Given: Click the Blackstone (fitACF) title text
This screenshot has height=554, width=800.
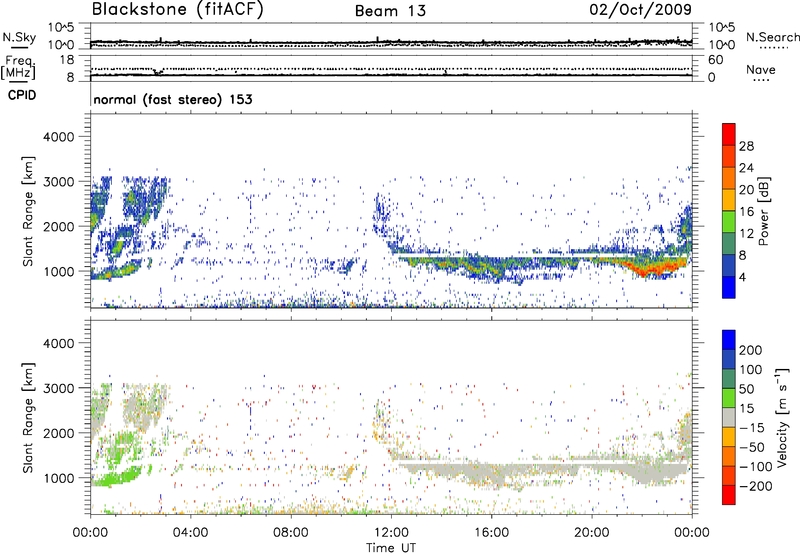Looking at the screenshot, I should [x=178, y=9].
